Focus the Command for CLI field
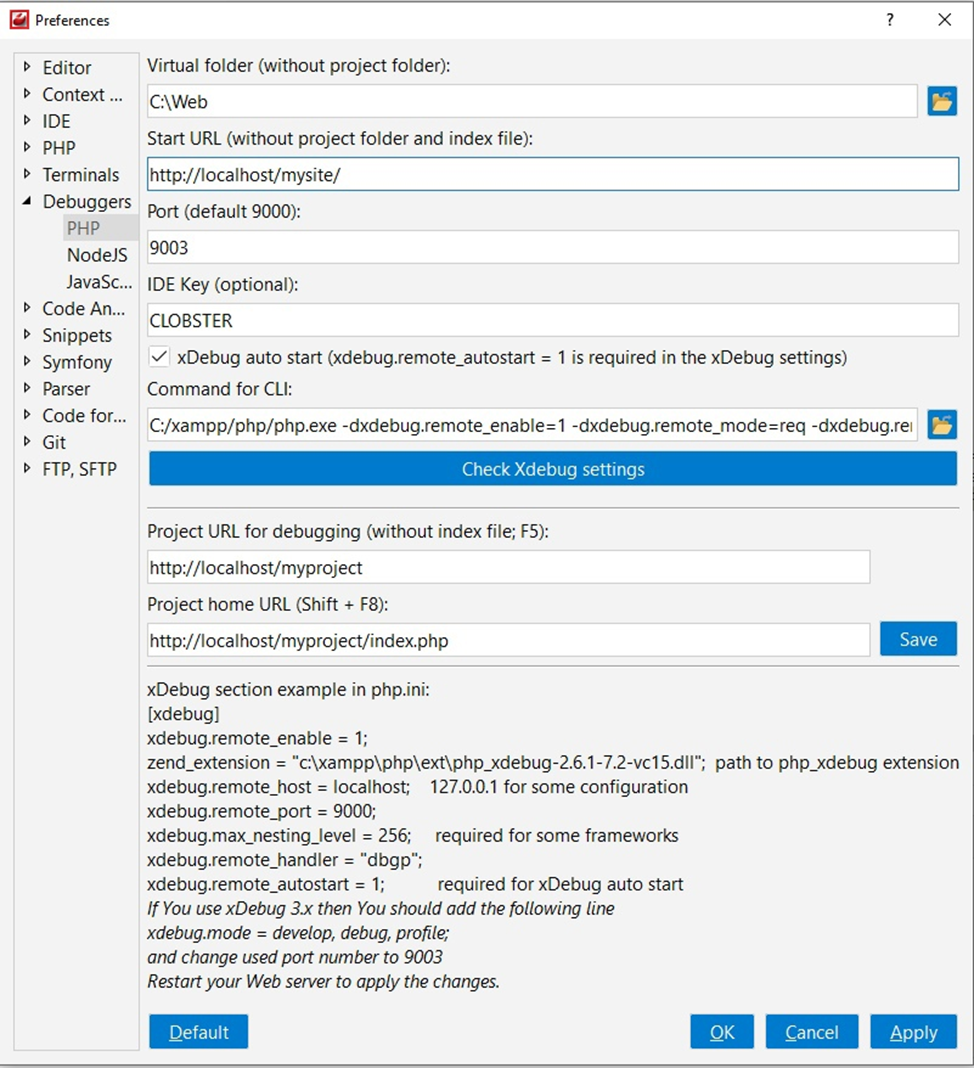 click(x=532, y=425)
